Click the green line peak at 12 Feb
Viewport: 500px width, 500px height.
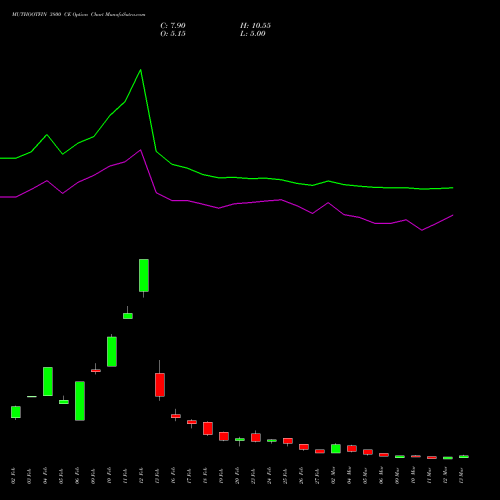141,70
